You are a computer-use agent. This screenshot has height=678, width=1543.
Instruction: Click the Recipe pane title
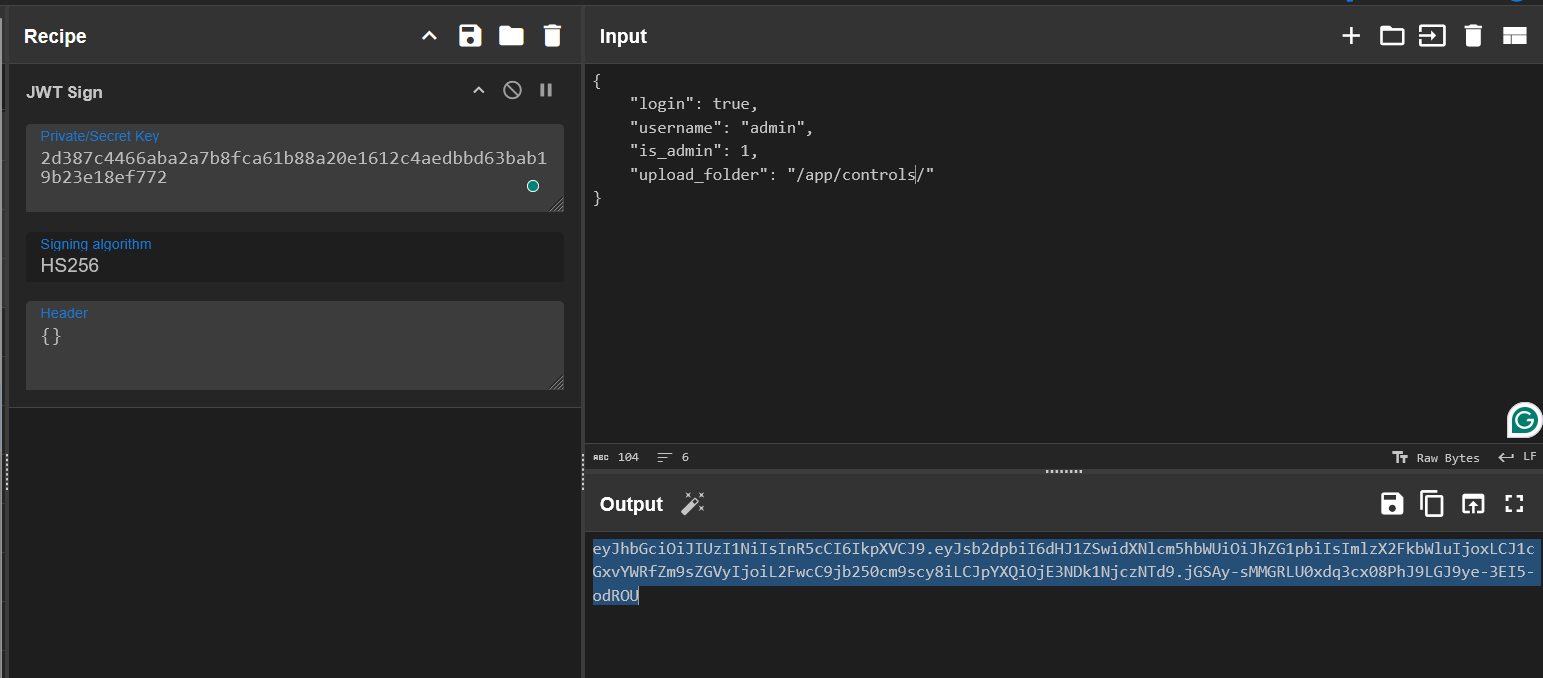point(55,36)
